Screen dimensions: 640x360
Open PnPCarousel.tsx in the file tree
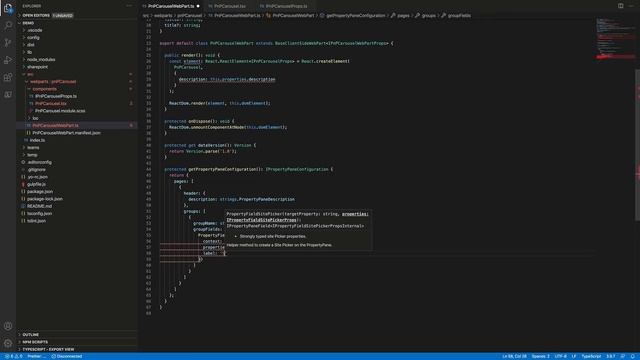(51, 104)
